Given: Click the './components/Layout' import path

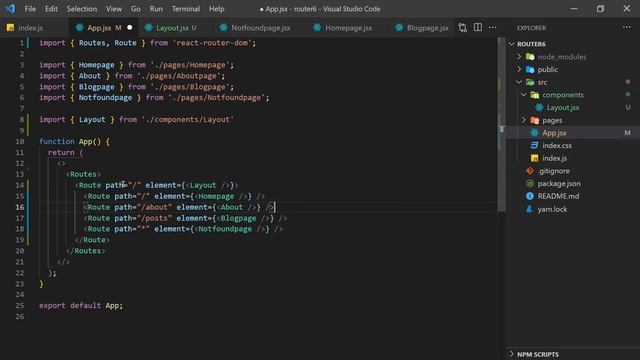Looking at the screenshot, I should pyautogui.click(x=188, y=119).
